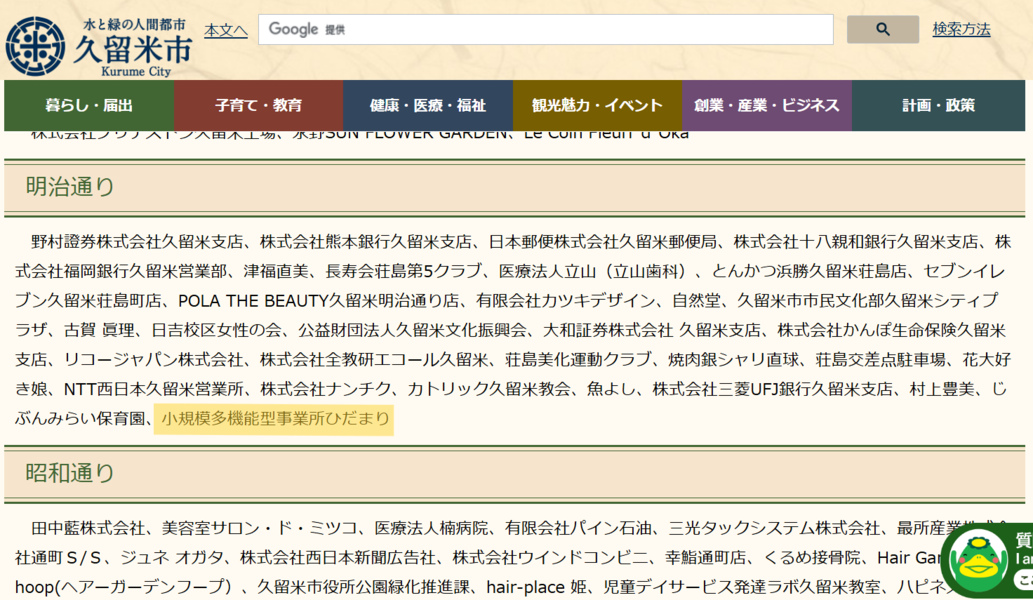Click 株式会社西日本新聞広告社 text
Image resolution: width=1033 pixels, height=600 pixels.
[338, 558]
